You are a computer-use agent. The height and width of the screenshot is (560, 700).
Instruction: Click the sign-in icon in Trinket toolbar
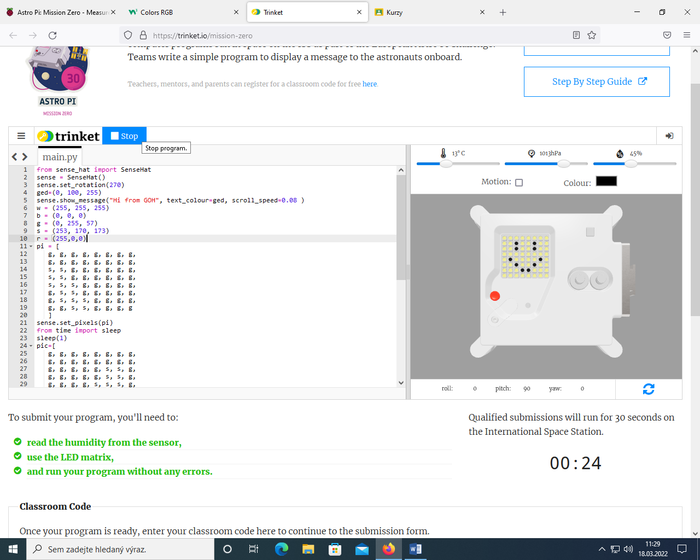(669, 136)
